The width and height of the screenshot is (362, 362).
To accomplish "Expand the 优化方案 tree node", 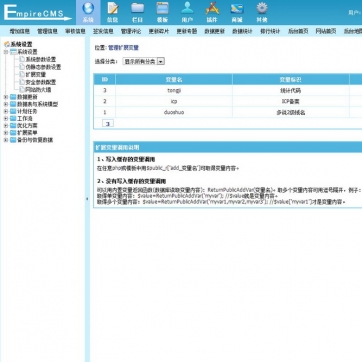I will coord(6,126).
